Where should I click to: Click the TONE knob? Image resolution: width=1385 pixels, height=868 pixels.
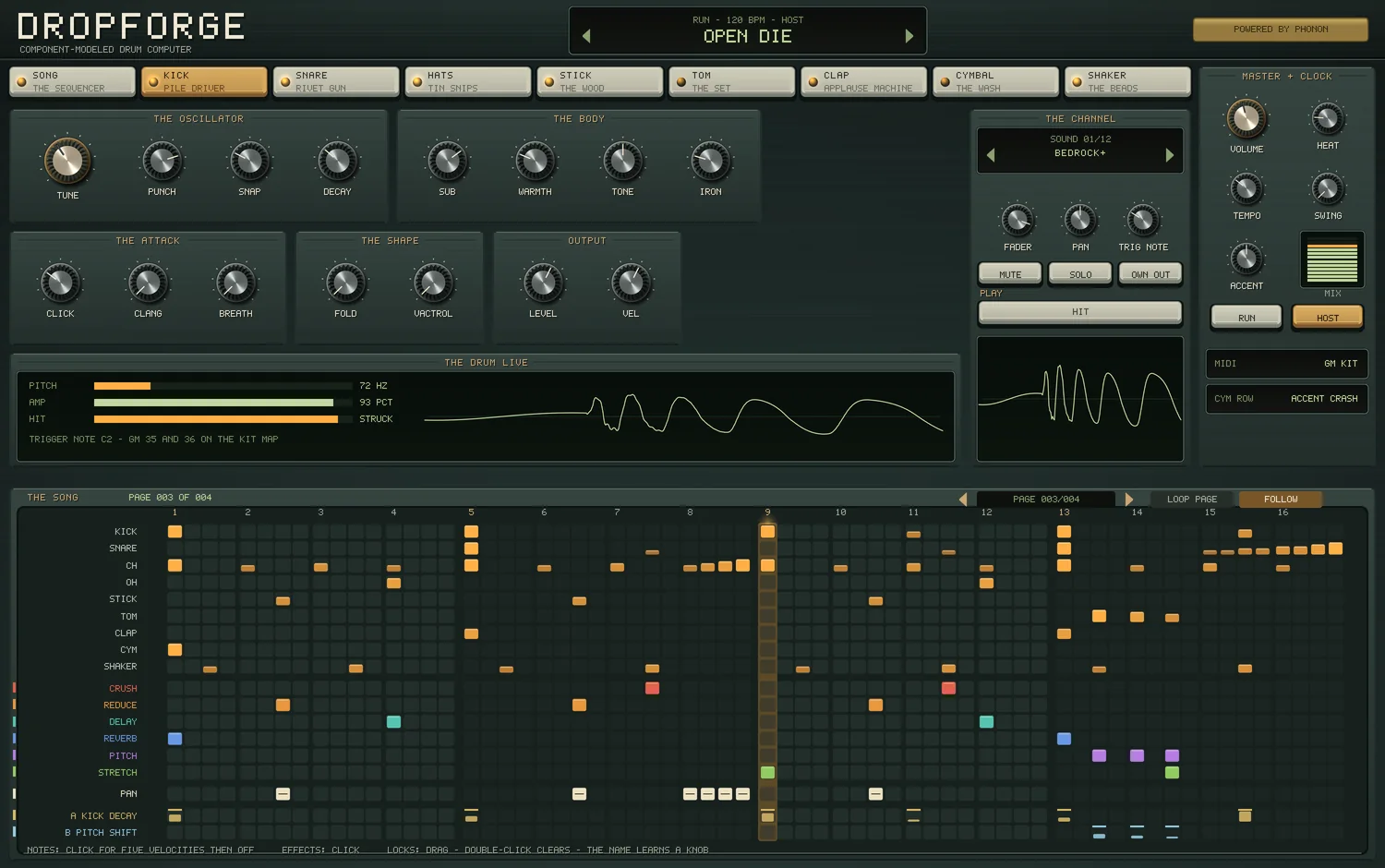tap(622, 161)
